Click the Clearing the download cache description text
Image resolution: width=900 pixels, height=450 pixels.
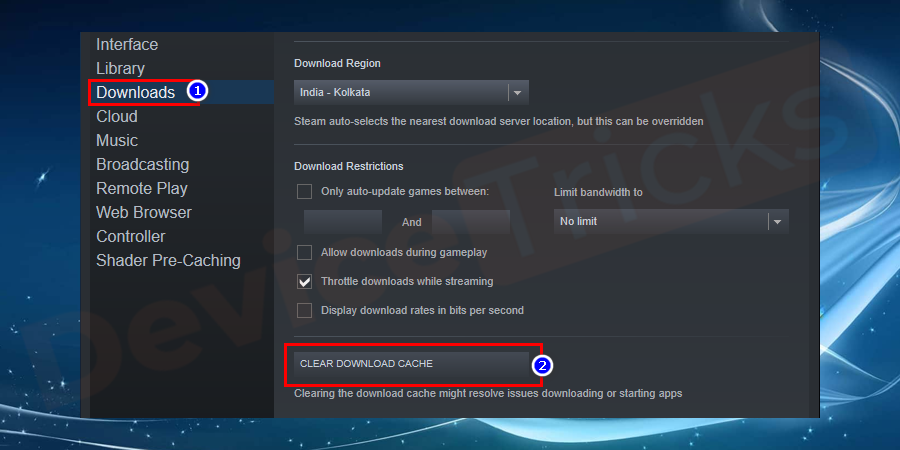point(488,394)
